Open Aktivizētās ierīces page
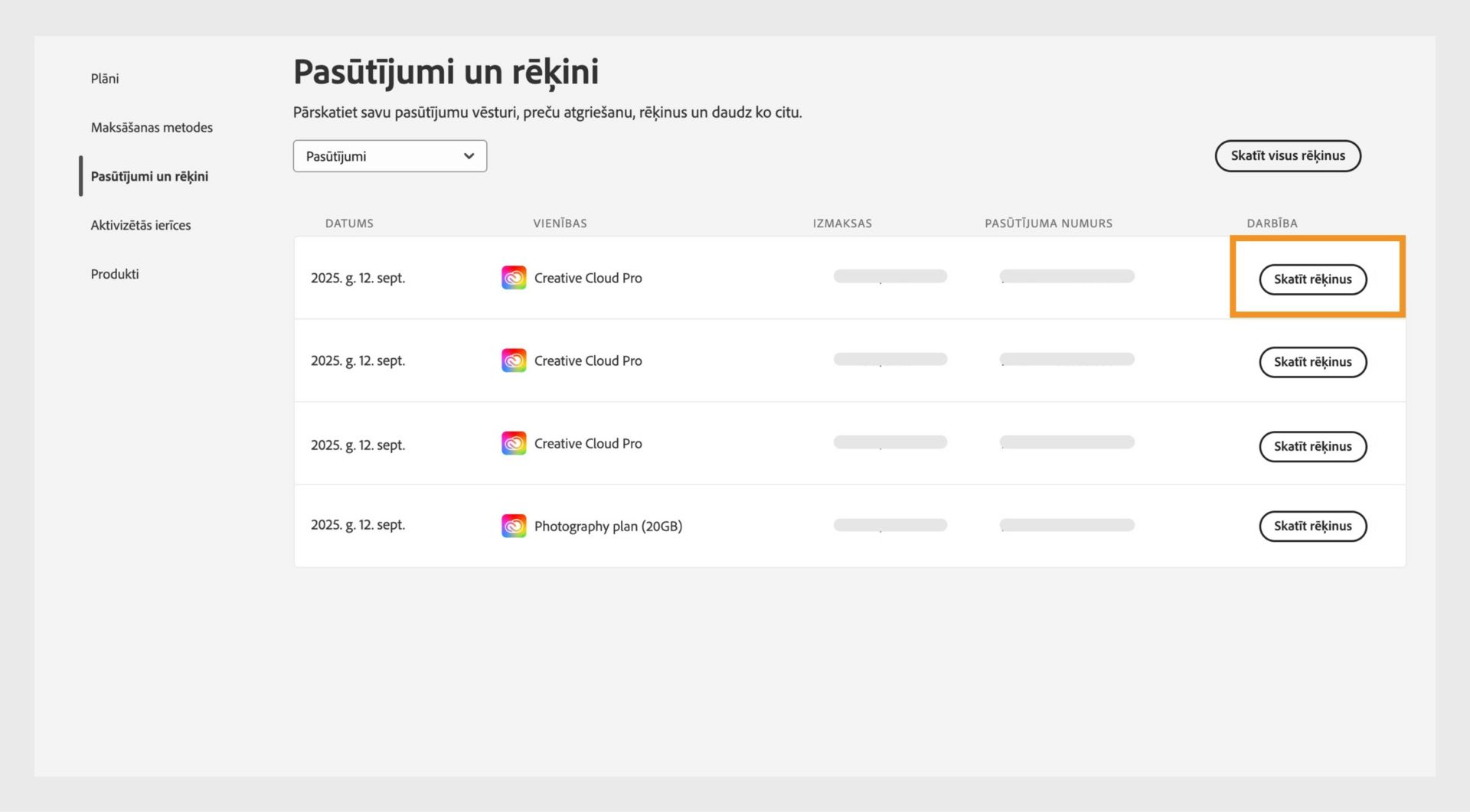The height and width of the screenshot is (812, 1470). [141, 225]
